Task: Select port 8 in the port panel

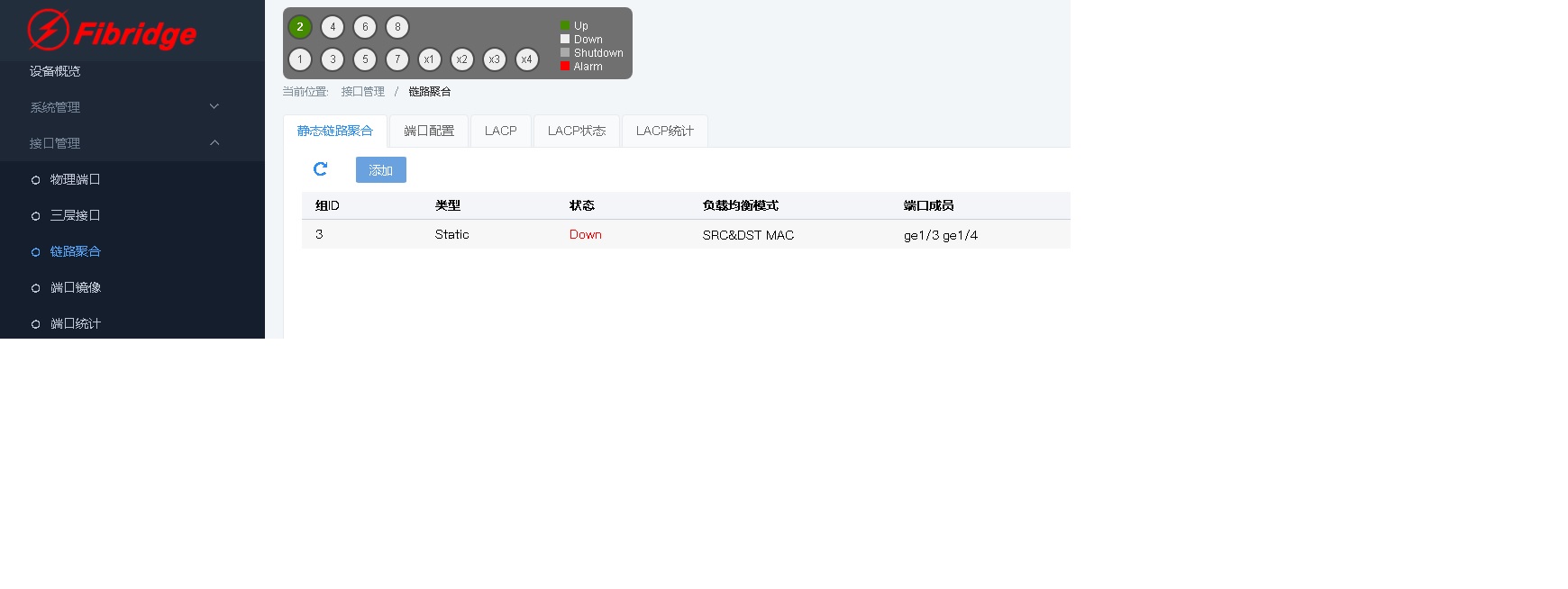Action: 397,27
